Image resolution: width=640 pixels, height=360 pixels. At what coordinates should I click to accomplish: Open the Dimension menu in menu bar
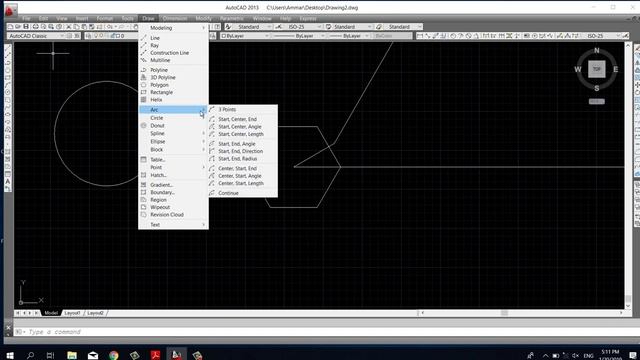coord(175,18)
